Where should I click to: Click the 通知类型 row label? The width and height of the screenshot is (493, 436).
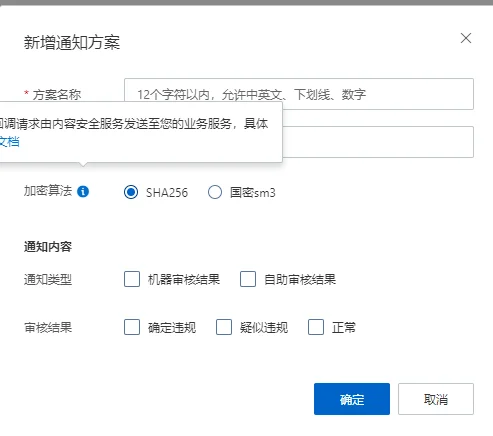(x=48, y=279)
